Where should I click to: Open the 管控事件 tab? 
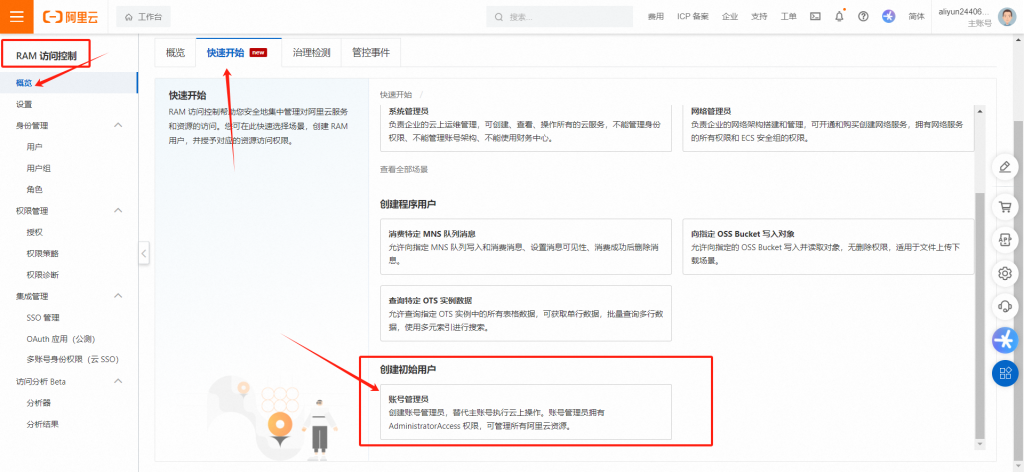(370, 53)
